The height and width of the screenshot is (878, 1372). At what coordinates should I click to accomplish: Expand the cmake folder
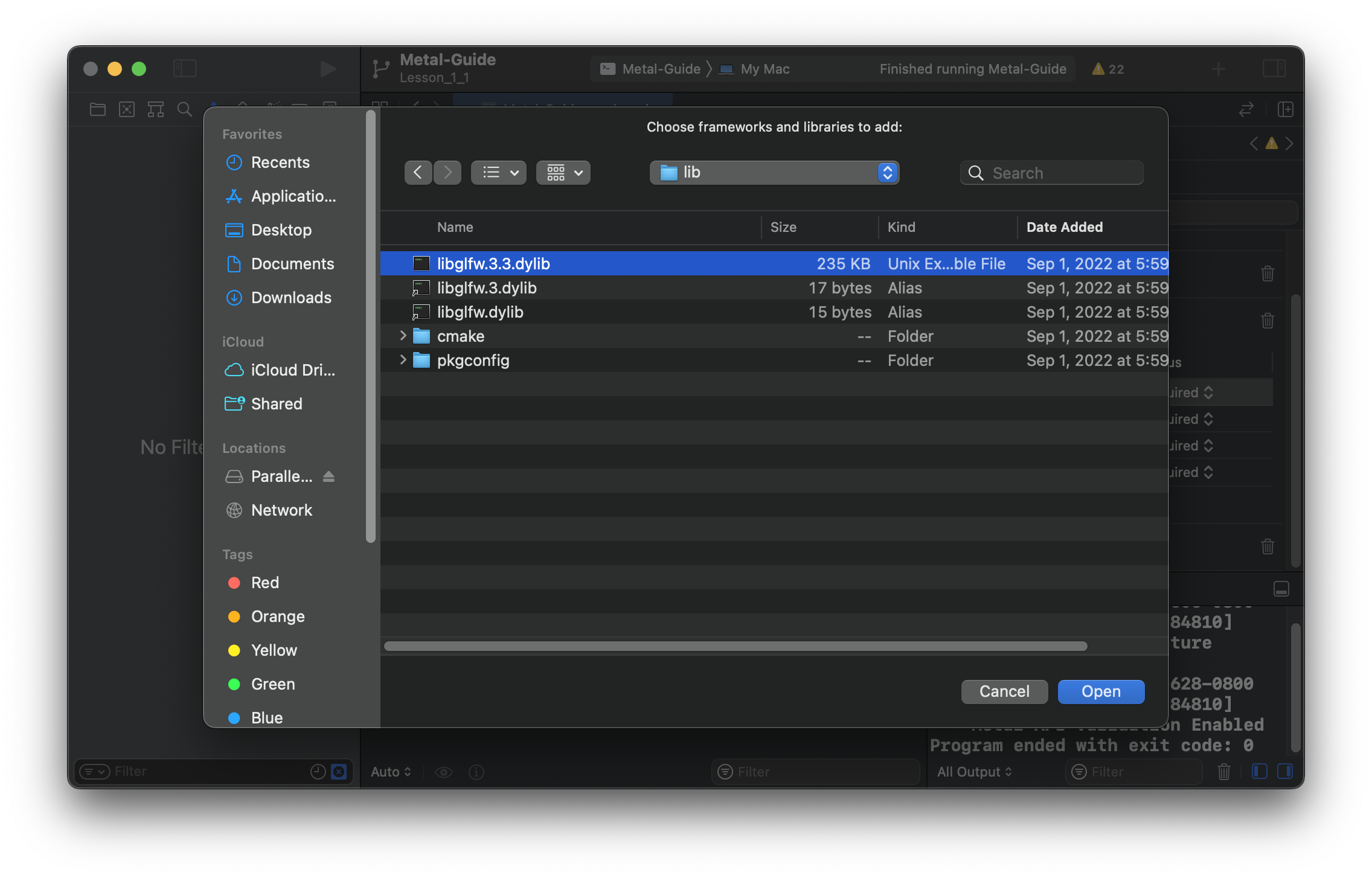tap(403, 336)
